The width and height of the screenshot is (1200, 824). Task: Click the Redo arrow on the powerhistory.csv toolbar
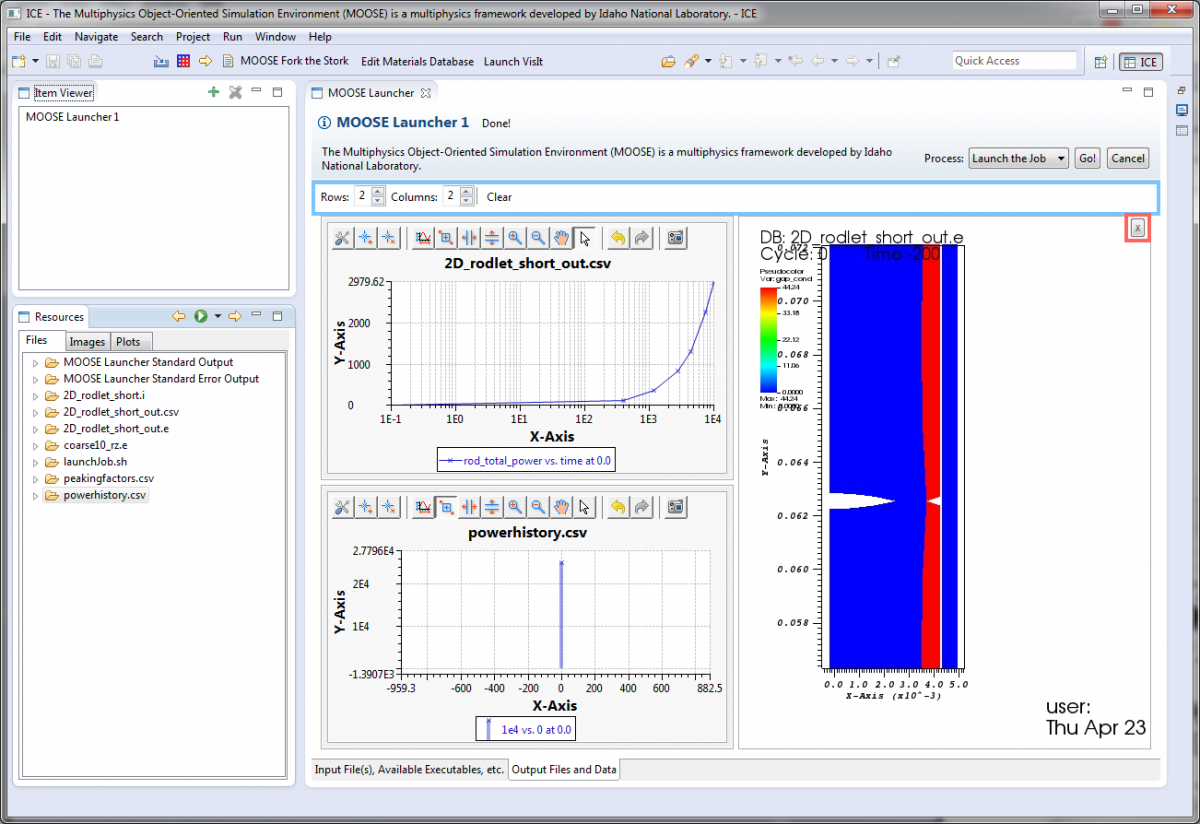[x=641, y=507]
